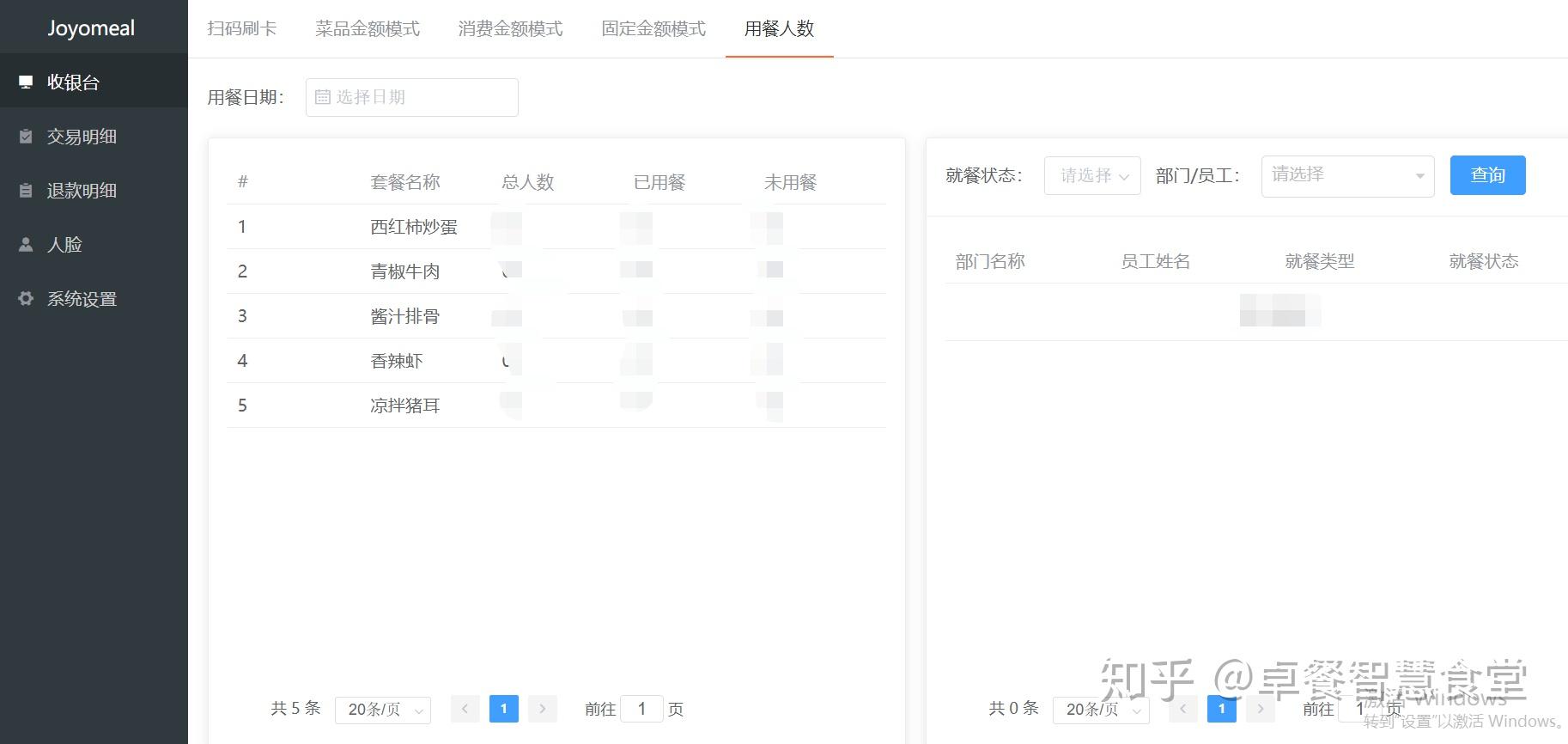Click the 未用餐 column header
This screenshot has height=744, width=1568.
(791, 182)
